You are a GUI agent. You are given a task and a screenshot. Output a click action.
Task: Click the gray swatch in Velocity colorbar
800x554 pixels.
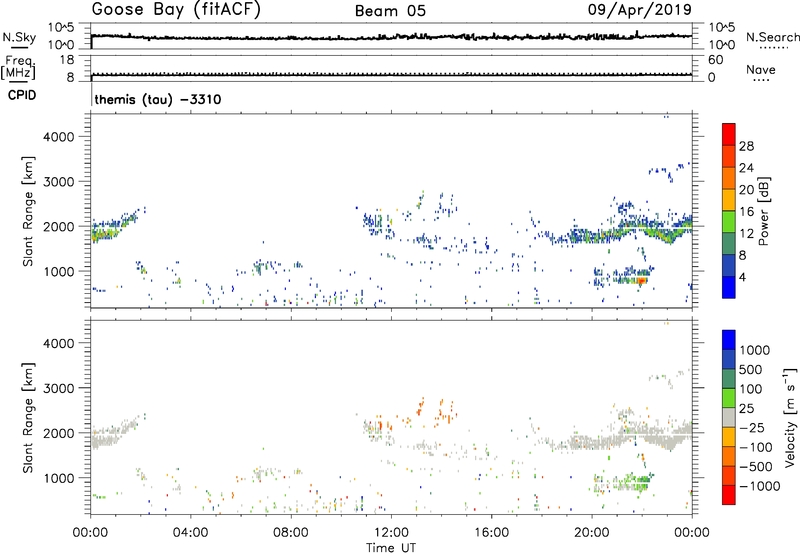729,417
